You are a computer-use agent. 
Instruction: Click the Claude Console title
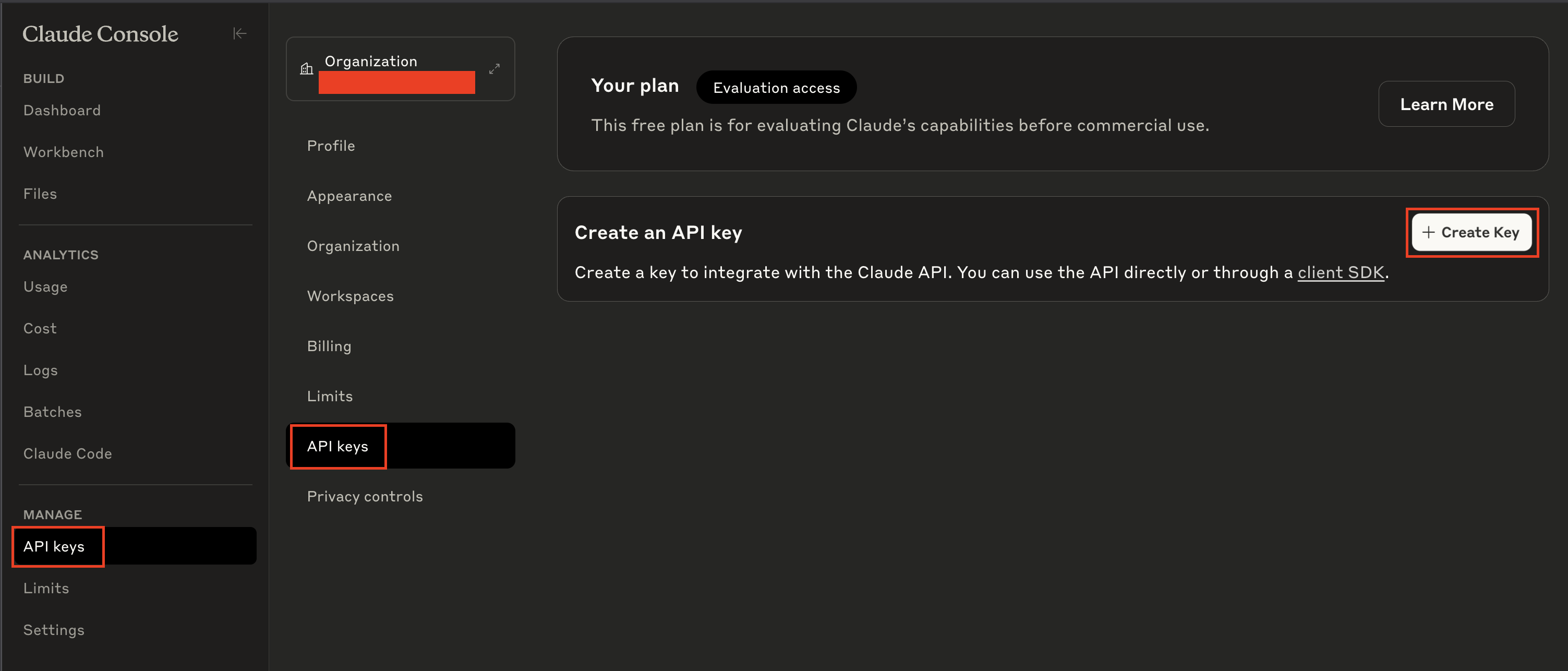coord(101,33)
